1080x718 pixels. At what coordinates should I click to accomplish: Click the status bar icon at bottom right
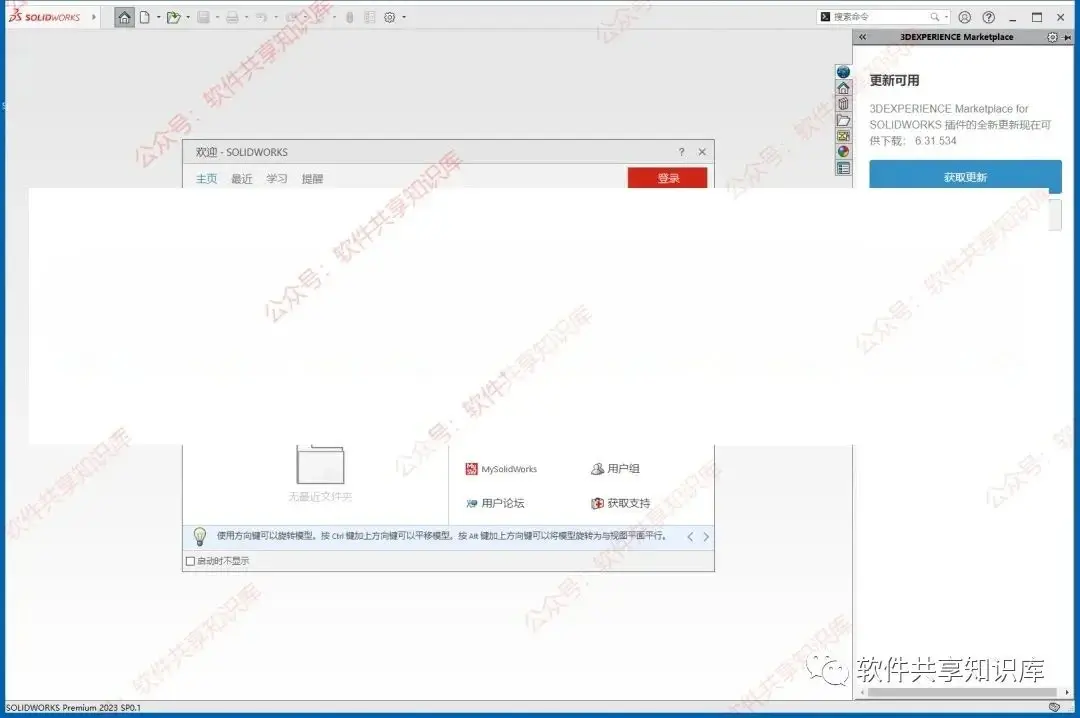(x=1054, y=707)
